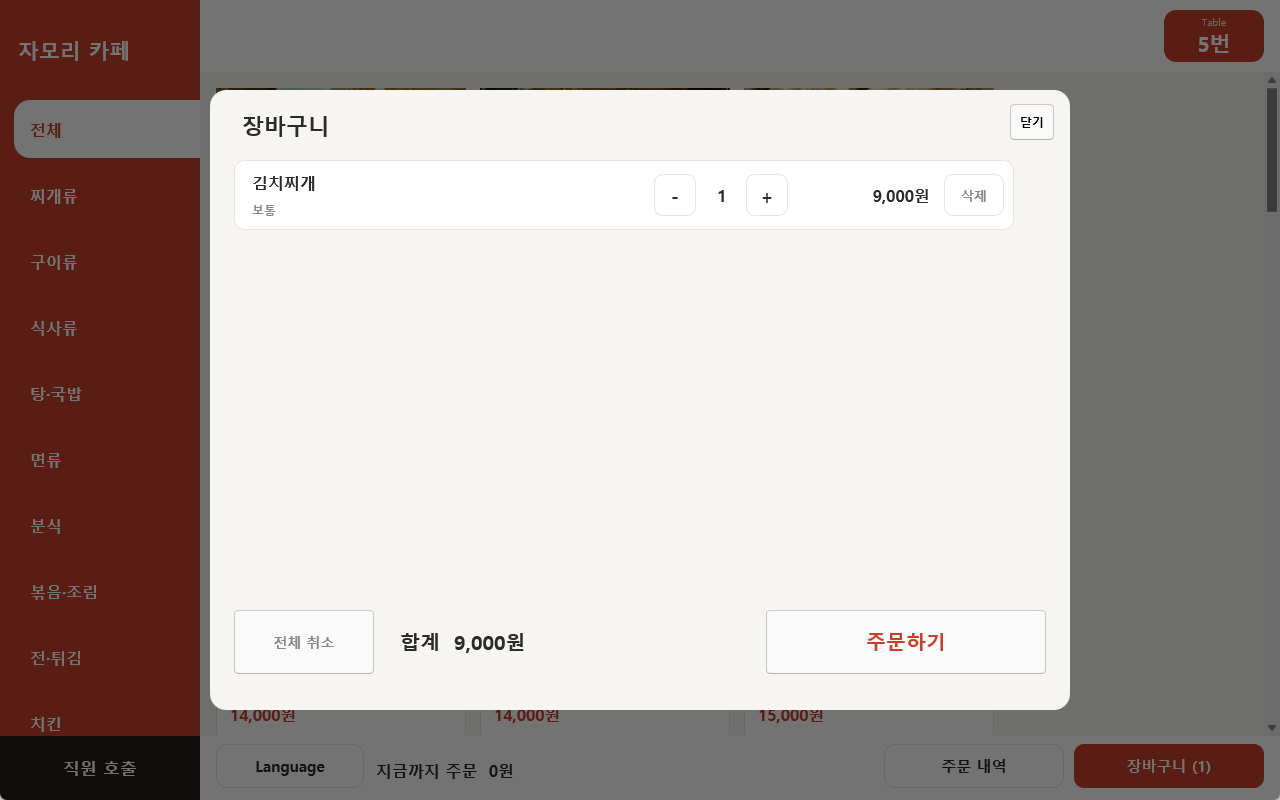Close the cart dialog with 닫기
Screen dimensions: 1280x800
[1031, 122]
